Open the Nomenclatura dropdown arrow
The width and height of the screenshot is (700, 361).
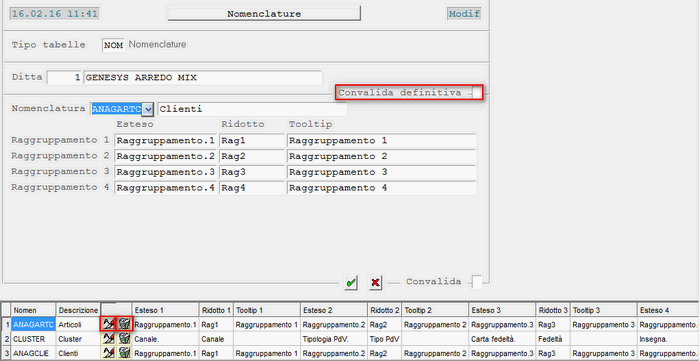148,109
